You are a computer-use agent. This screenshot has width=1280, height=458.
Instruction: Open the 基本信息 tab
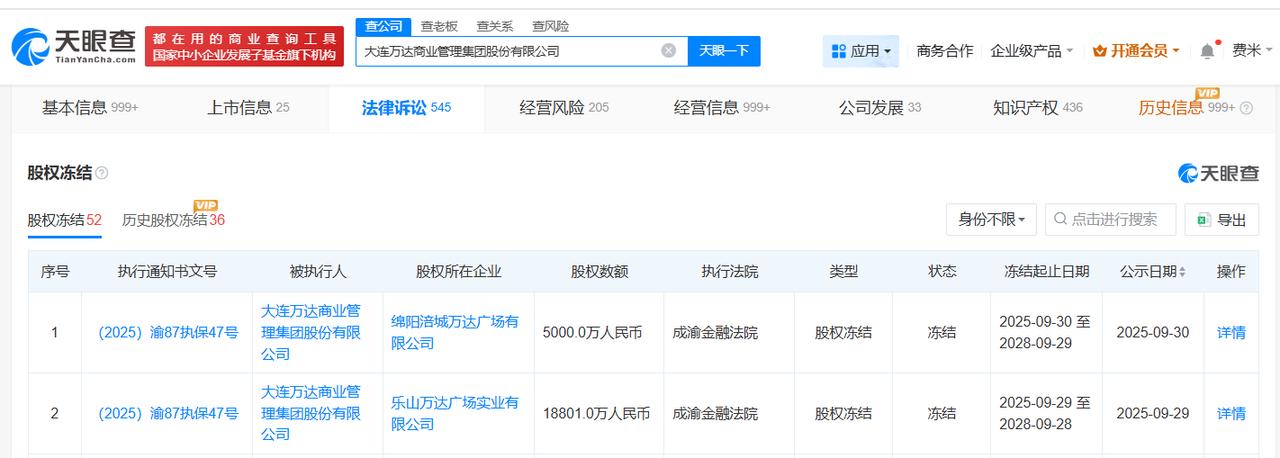[x=90, y=107]
